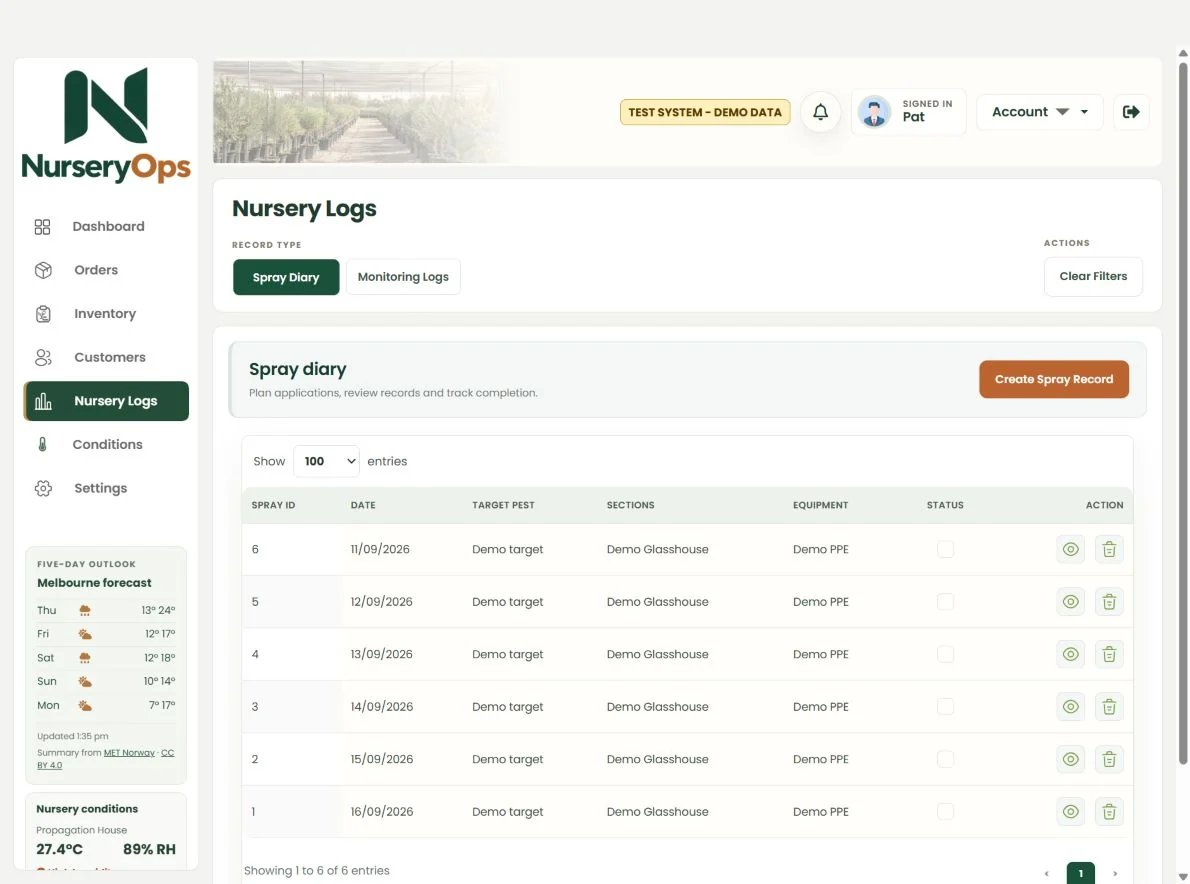The height and width of the screenshot is (884, 1190).
Task: View spray record 6 details
Action: tap(1070, 549)
